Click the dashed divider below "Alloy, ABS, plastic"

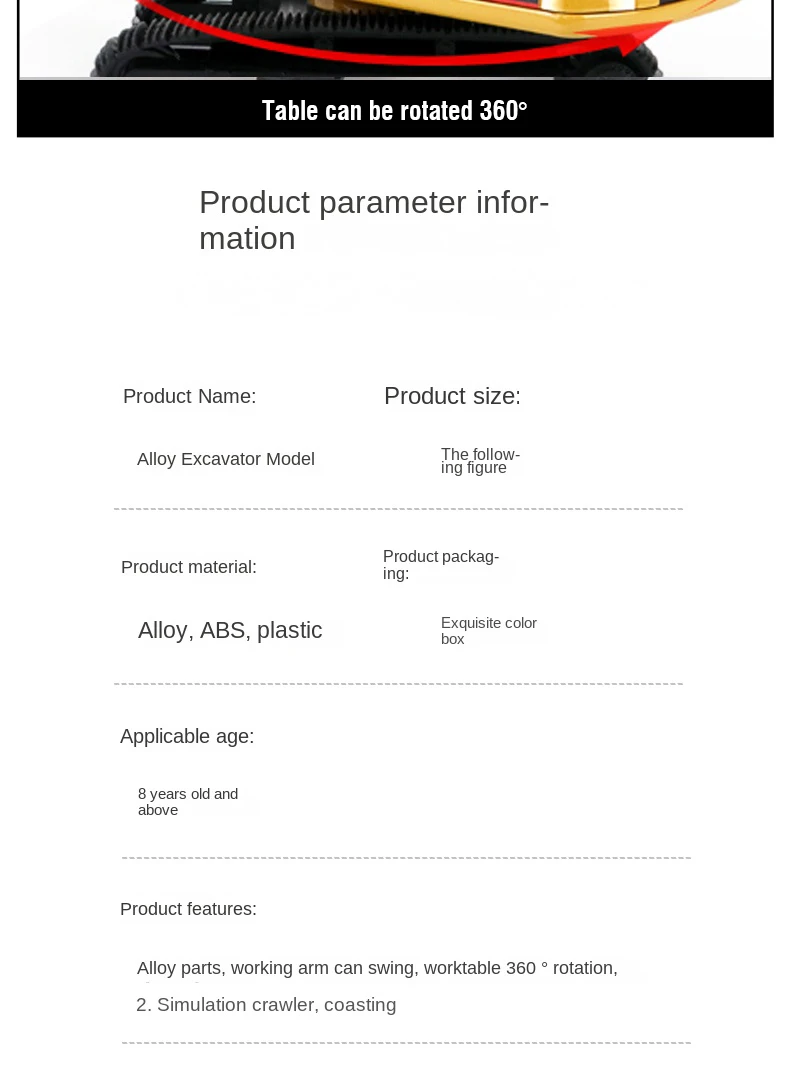coord(398,684)
